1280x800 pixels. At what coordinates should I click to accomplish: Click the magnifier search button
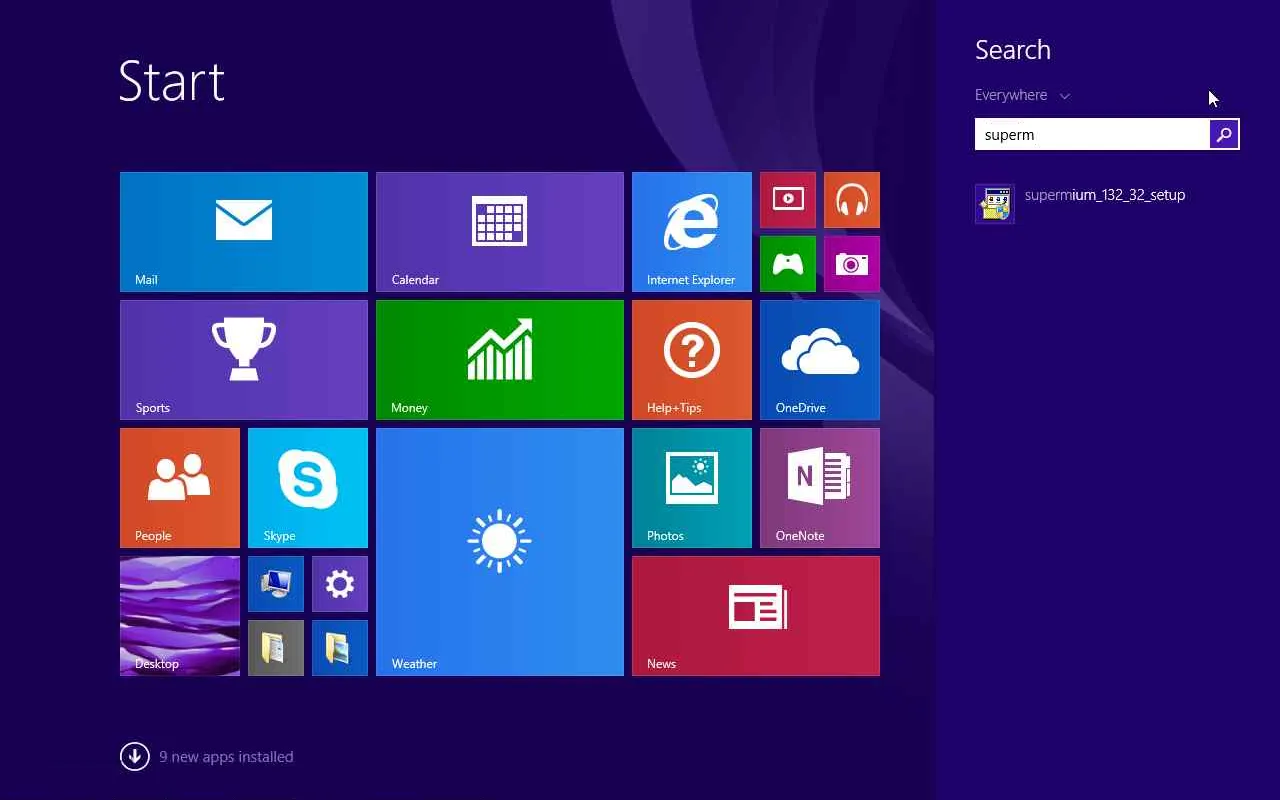coord(1224,134)
